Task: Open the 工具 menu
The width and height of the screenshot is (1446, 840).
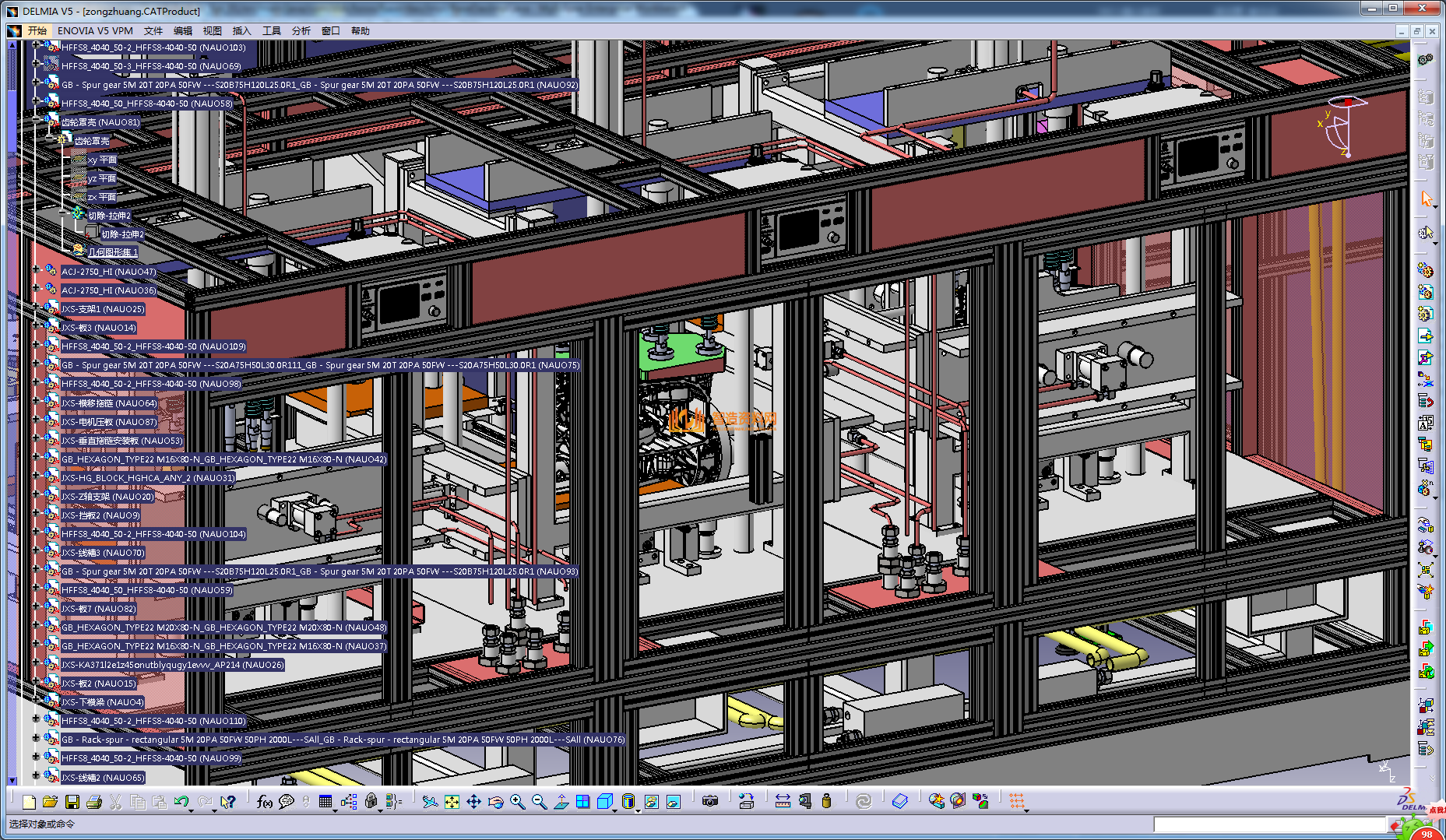Action: (x=271, y=31)
